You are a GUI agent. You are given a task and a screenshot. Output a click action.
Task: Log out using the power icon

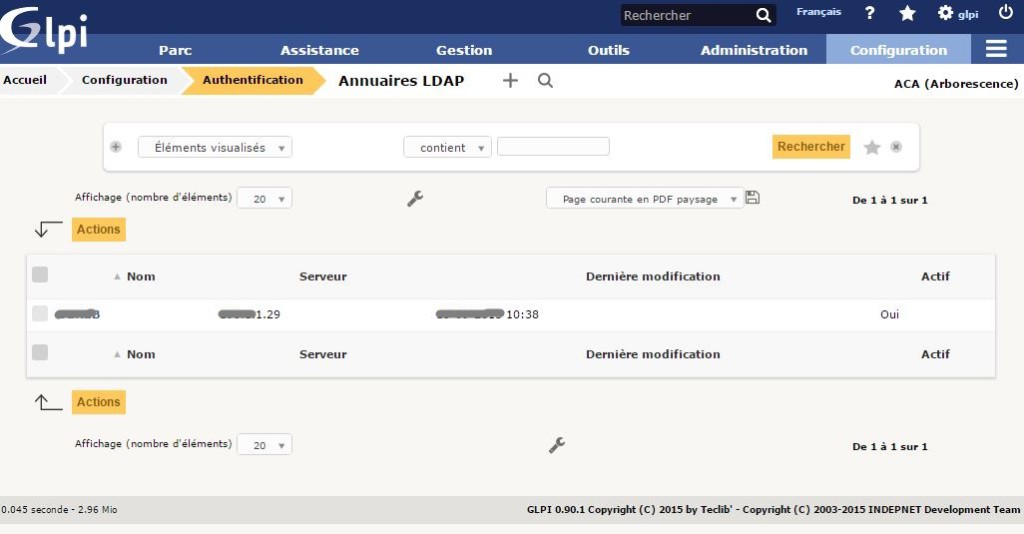click(1005, 13)
